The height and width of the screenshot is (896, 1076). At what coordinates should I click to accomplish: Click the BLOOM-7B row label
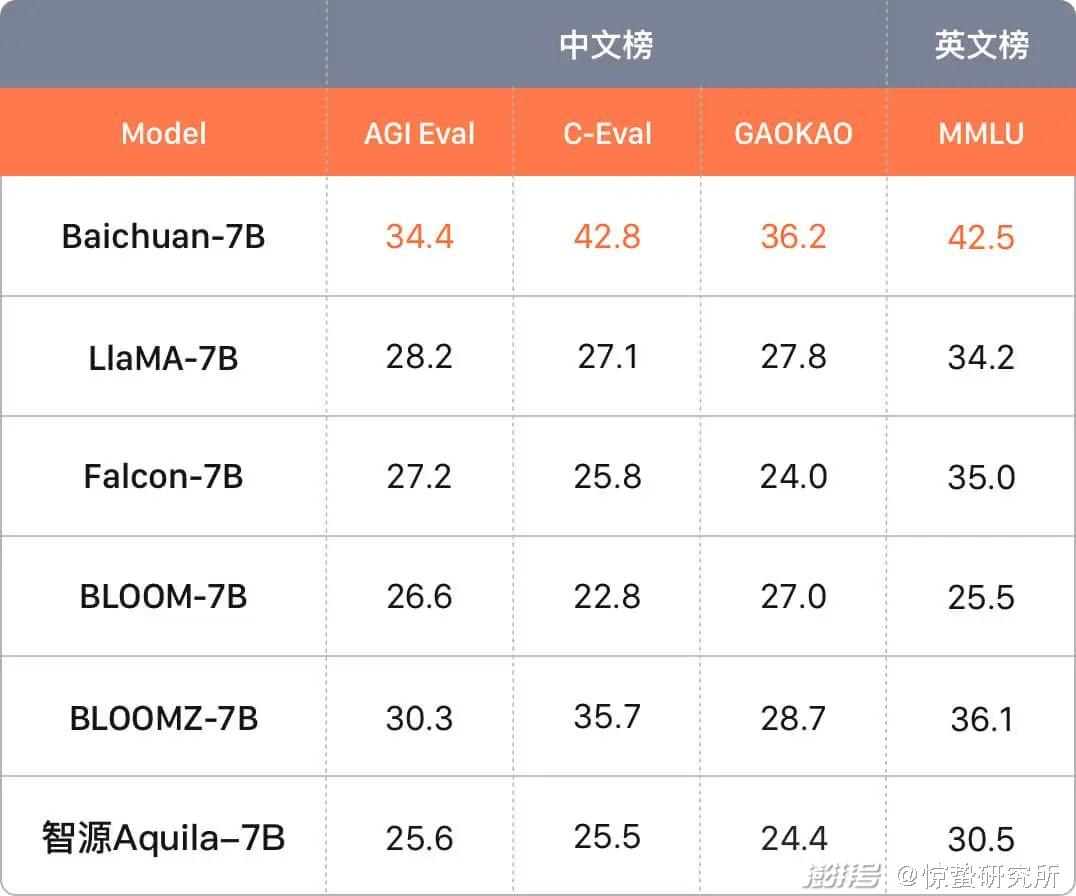coord(164,597)
